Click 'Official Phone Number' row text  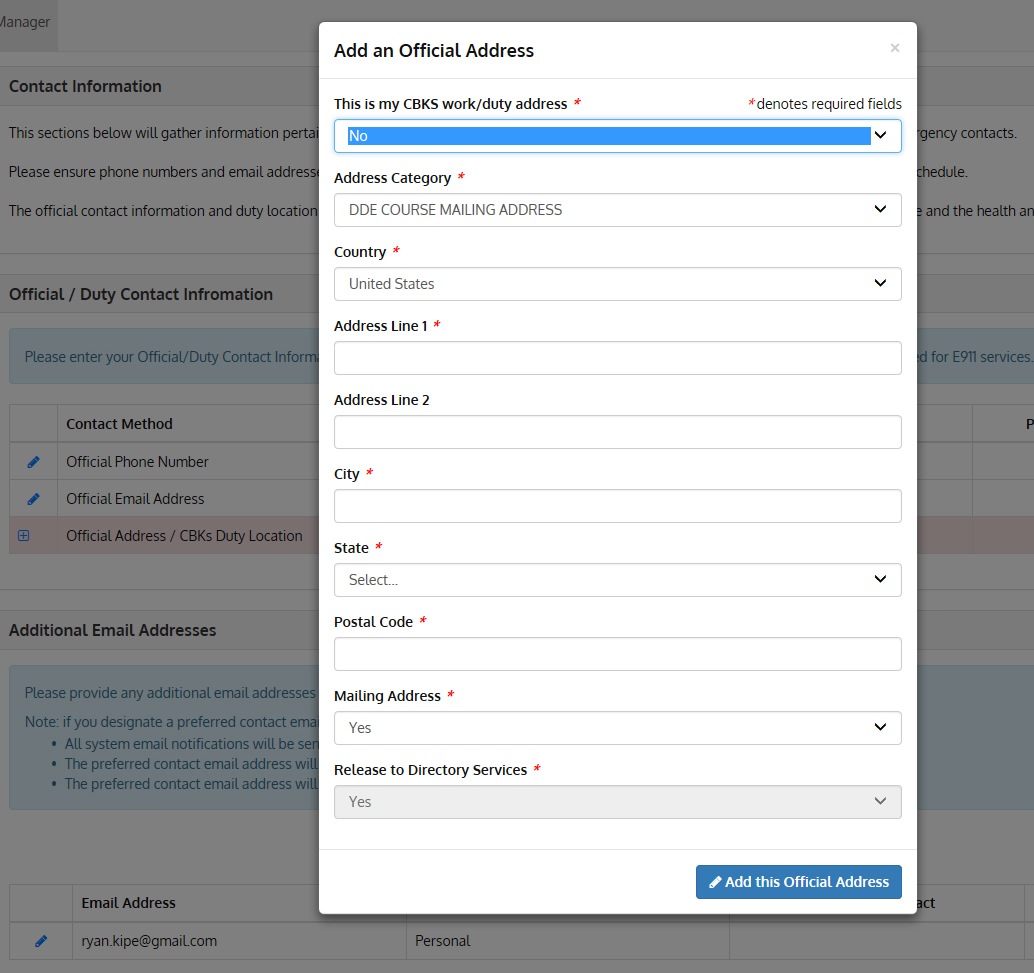137,462
